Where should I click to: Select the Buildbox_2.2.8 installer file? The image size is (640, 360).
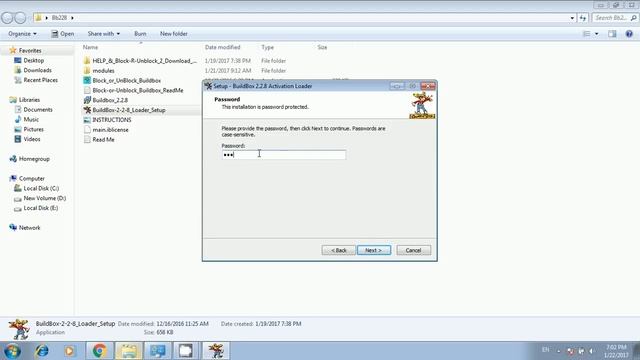[x=106, y=100]
